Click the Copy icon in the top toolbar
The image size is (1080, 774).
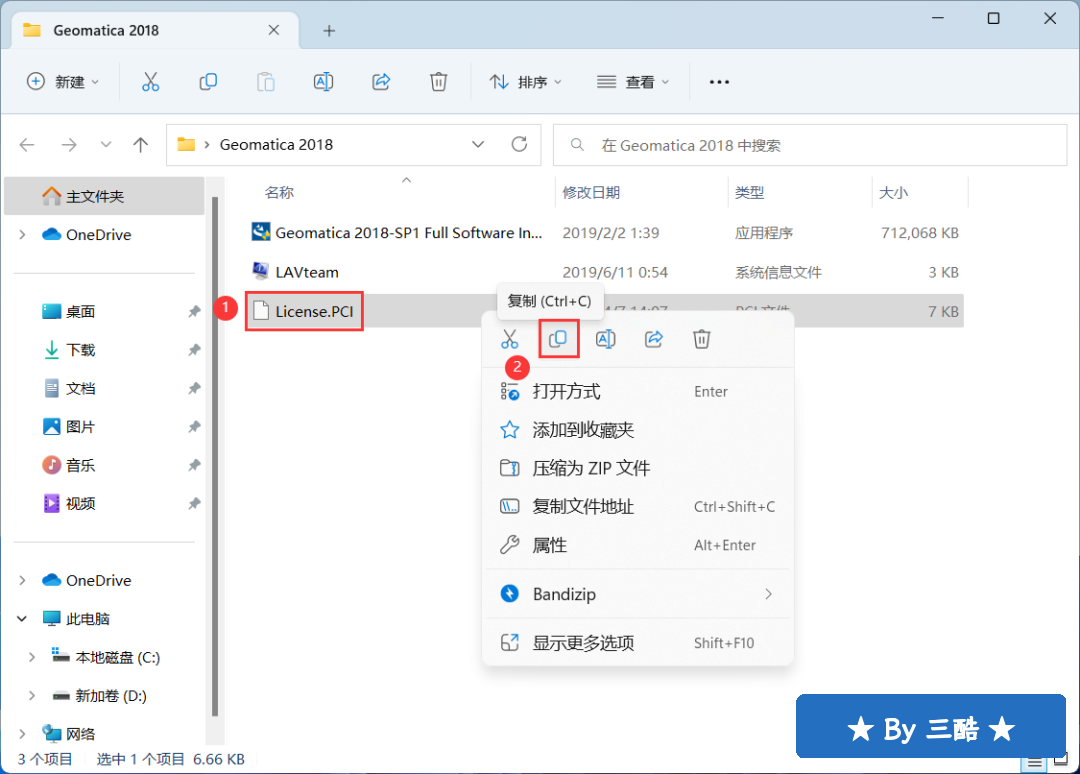[x=208, y=82]
